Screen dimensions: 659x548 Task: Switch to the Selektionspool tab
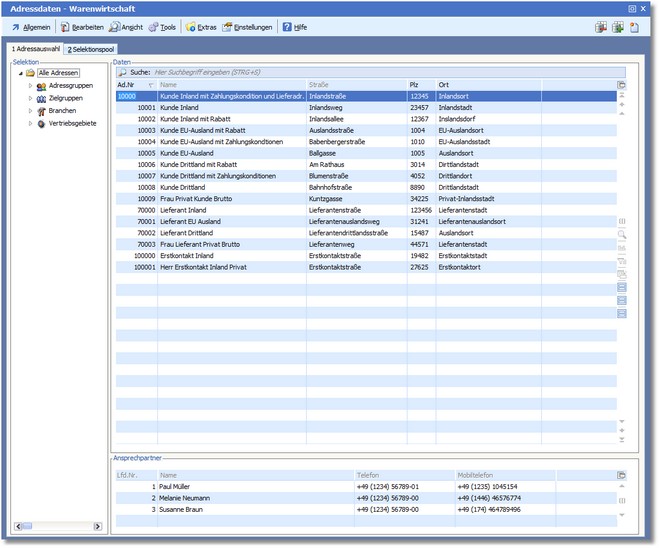point(90,49)
